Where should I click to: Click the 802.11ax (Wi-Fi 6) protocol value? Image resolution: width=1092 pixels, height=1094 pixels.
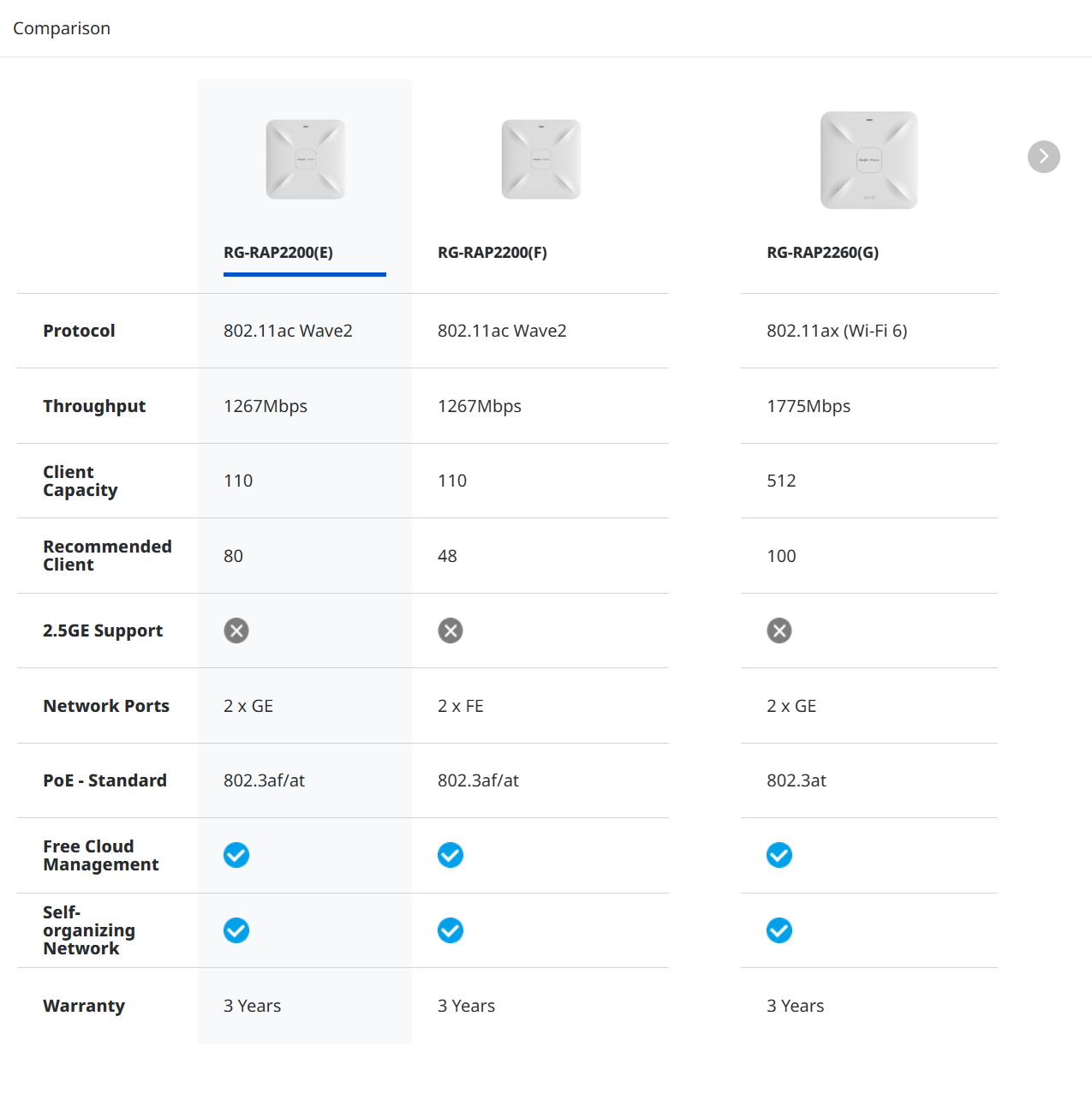837,331
